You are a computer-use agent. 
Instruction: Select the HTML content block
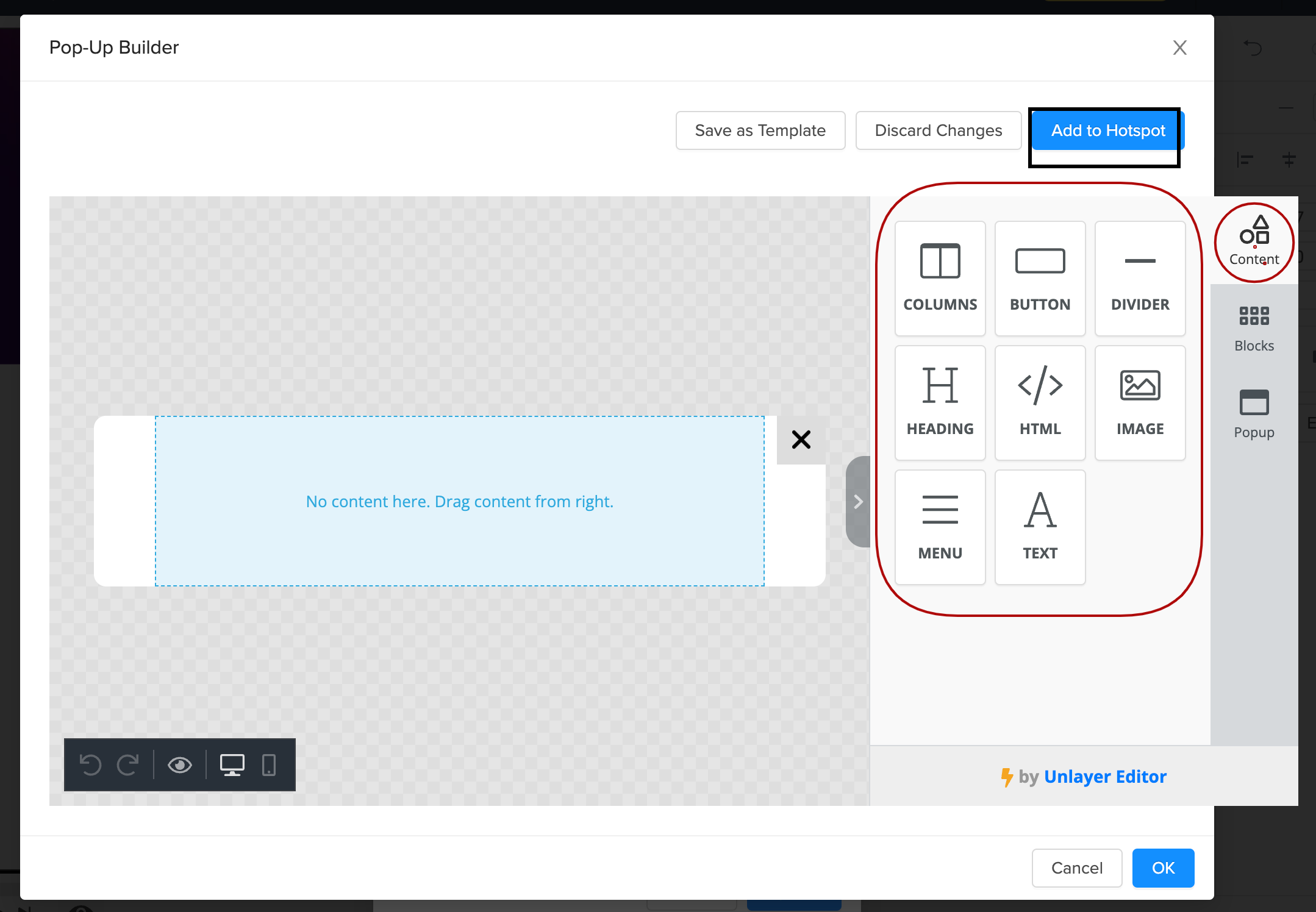click(x=1040, y=402)
